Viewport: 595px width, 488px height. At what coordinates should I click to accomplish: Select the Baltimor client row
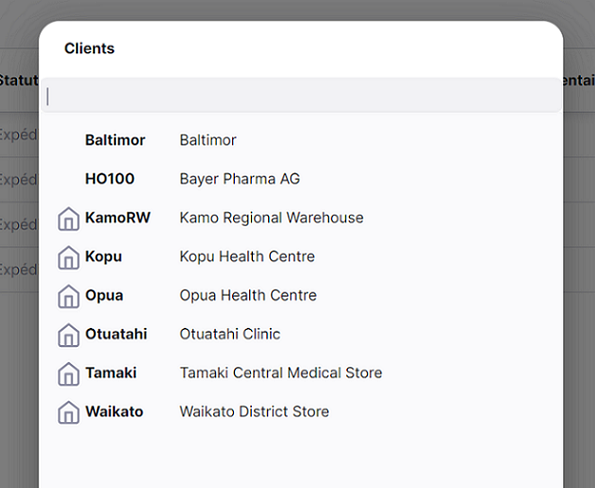(x=301, y=140)
